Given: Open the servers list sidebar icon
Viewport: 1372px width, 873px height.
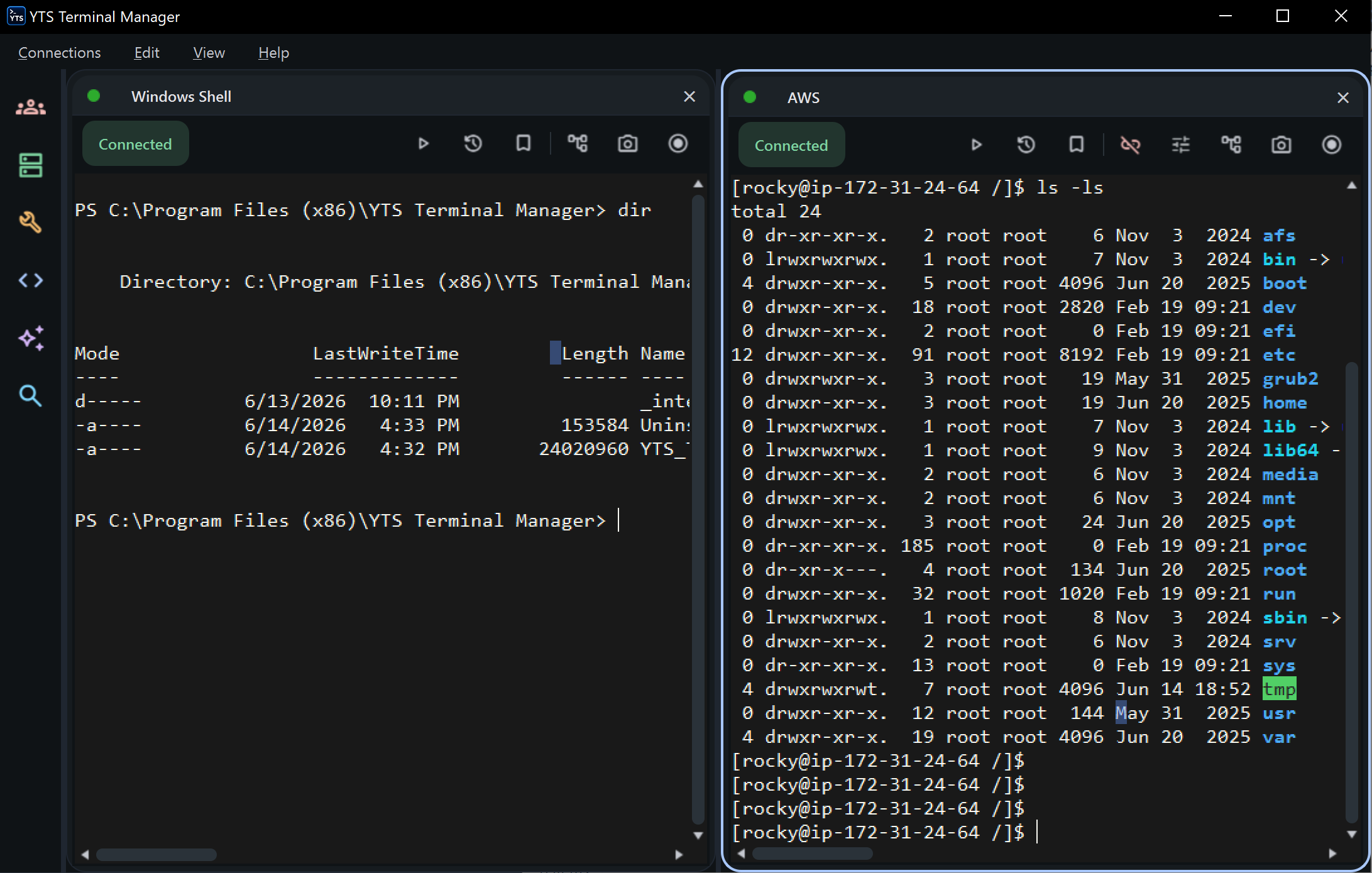Looking at the screenshot, I should point(30,165).
